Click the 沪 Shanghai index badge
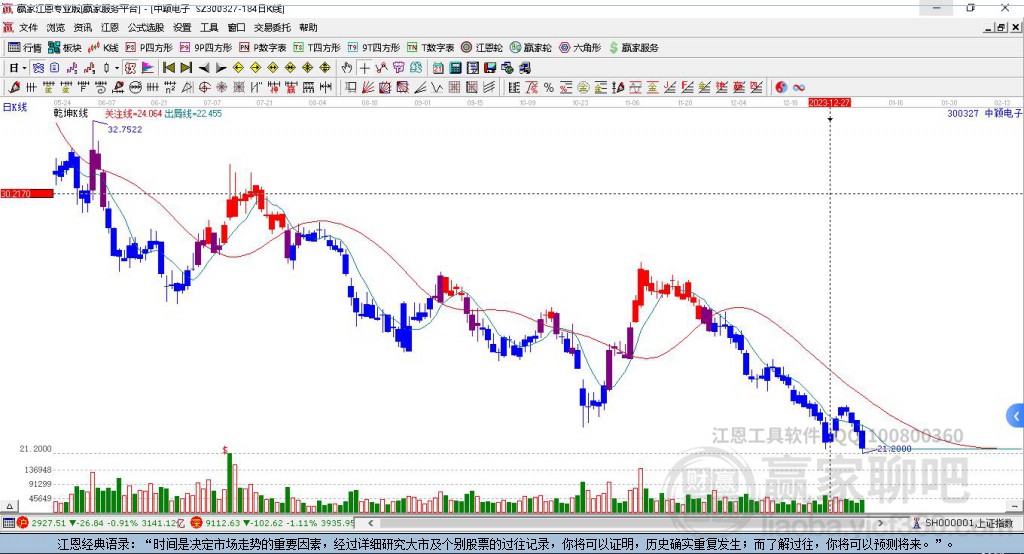The image size is (1024, 554). pyautogui.click(x=22, y=523)
